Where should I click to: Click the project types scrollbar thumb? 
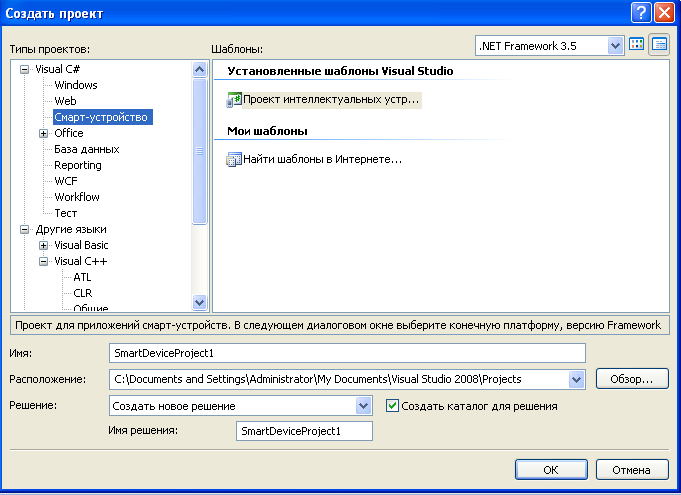click(x=199, y=151)
